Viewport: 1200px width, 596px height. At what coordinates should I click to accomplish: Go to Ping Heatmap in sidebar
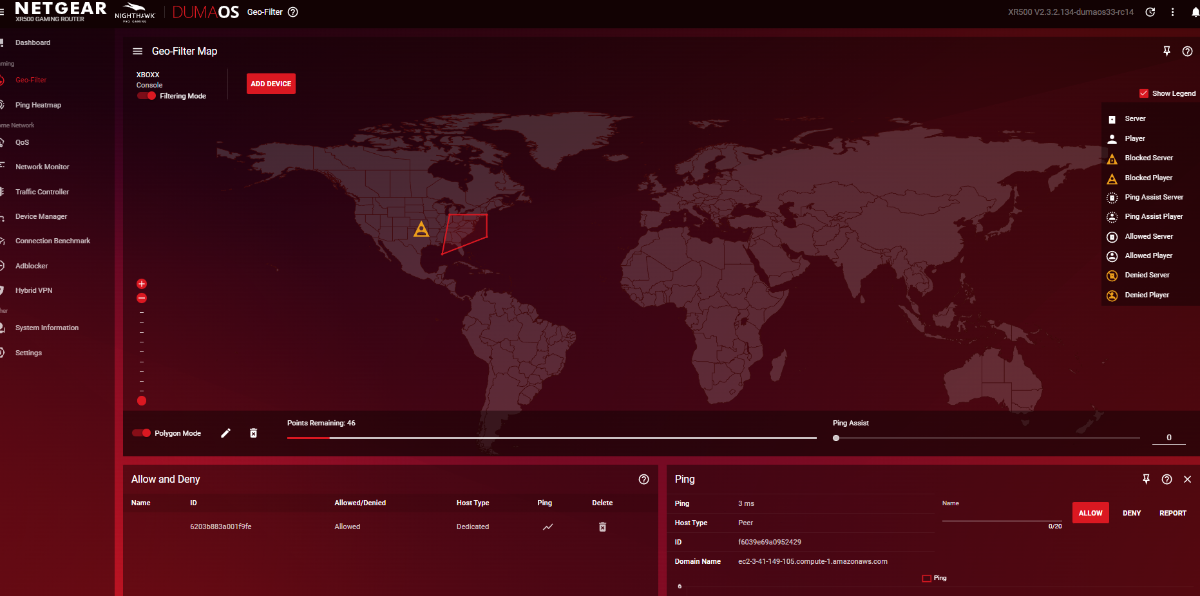coord(38,105)
